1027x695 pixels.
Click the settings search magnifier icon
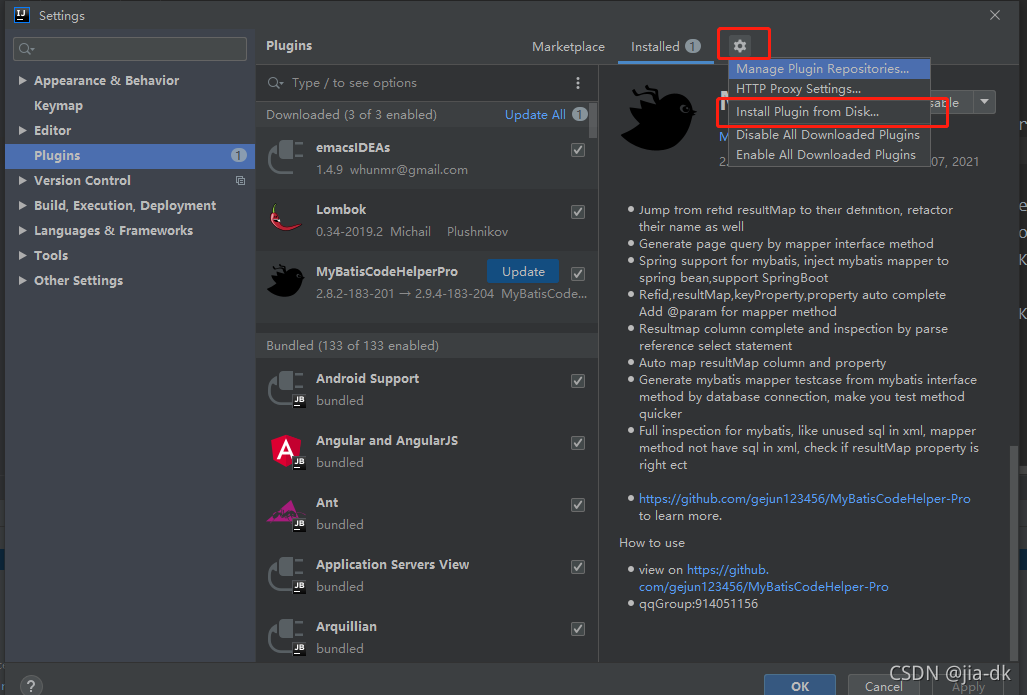pos(26,49)
